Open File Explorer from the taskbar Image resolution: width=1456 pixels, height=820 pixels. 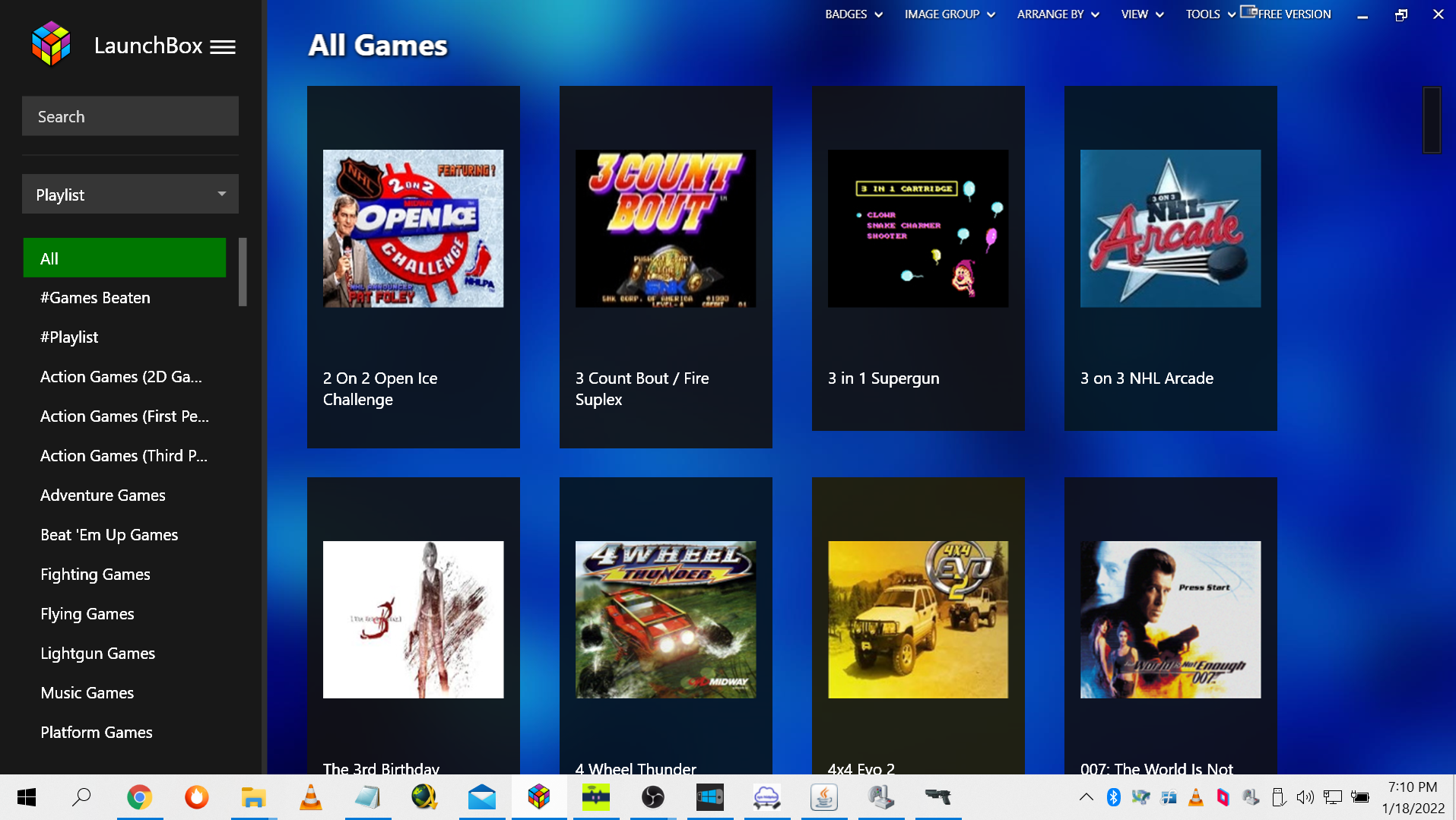click(x=253, y=797)
